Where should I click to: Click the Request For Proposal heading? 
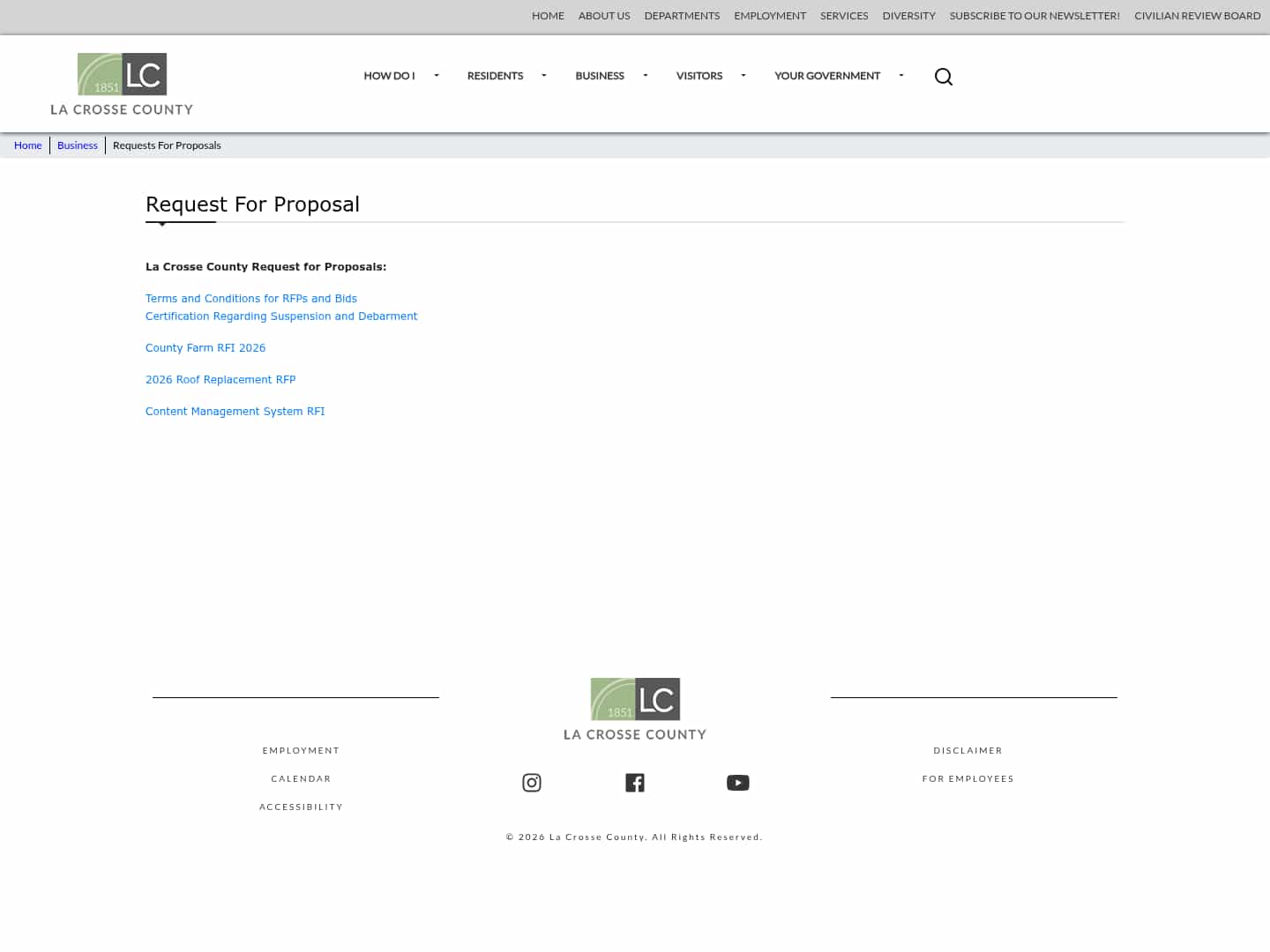pyautogui.click(x=252, y=205)
